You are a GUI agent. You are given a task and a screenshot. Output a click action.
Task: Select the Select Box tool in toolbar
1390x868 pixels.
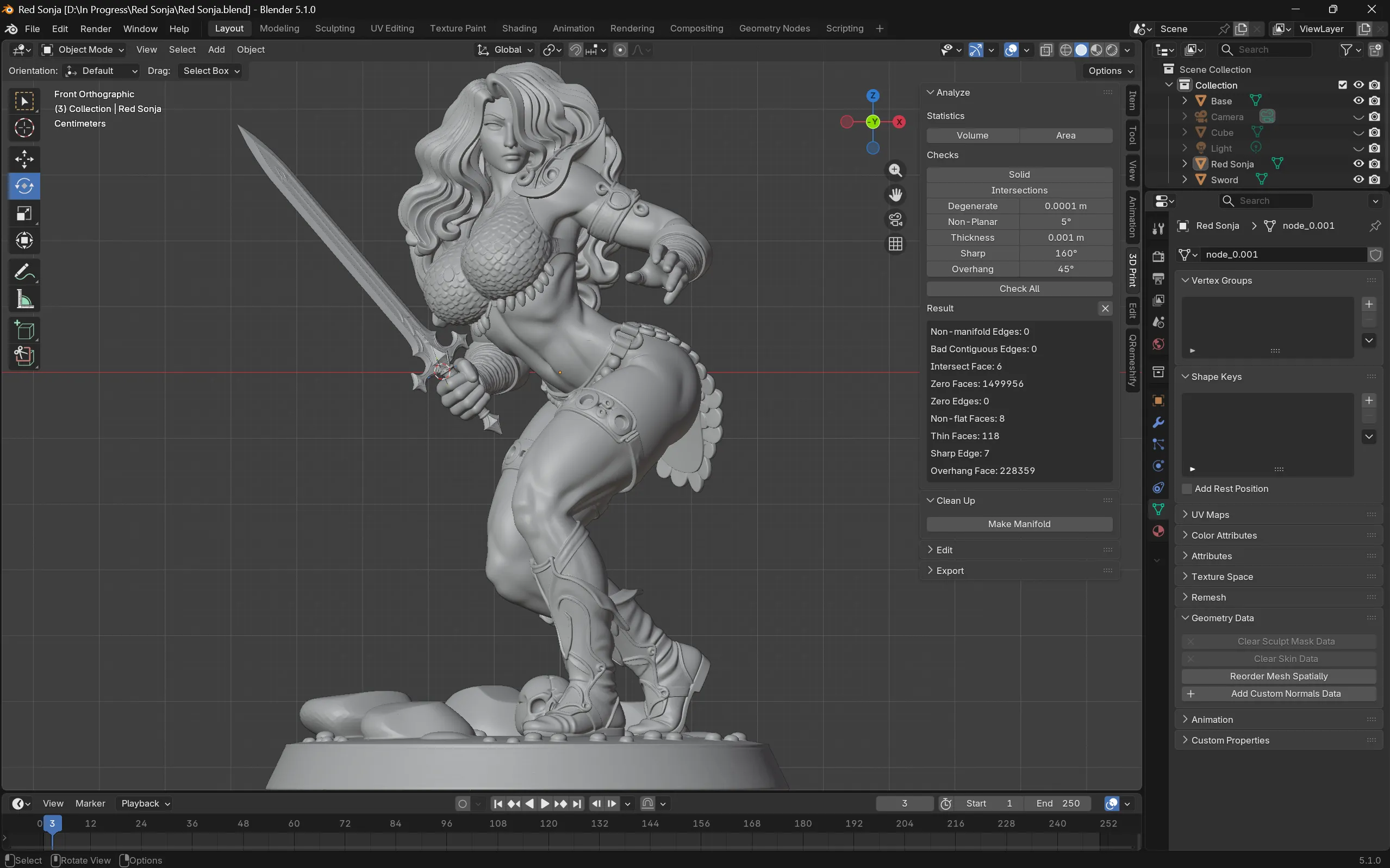pos(24,101)
